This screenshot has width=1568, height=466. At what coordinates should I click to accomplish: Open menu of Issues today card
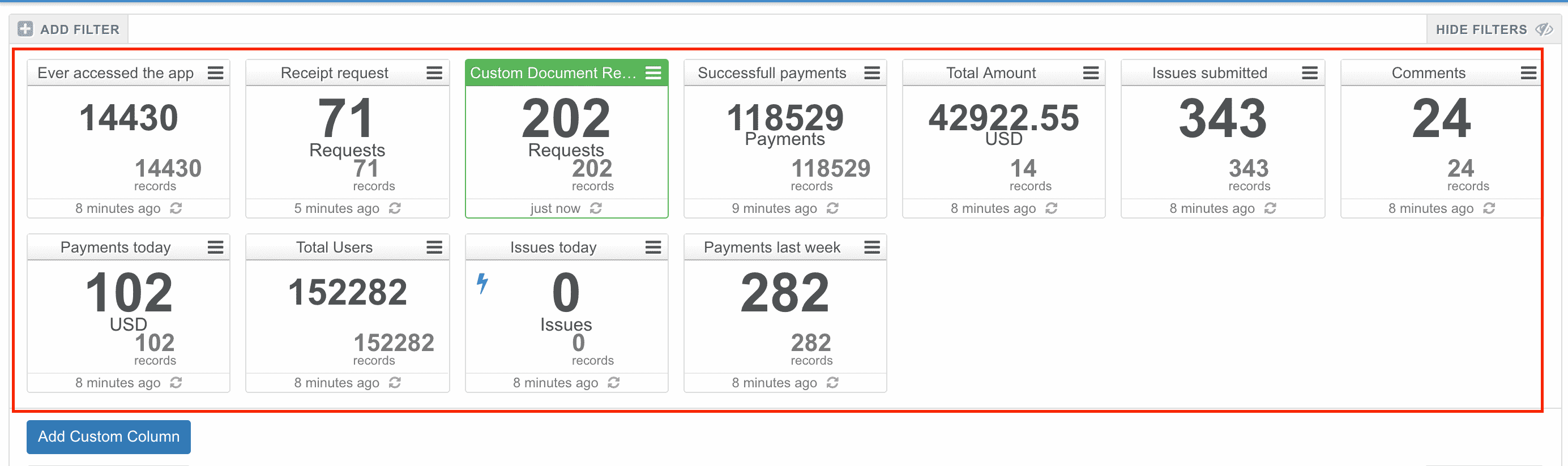click(x=653, y=247)
